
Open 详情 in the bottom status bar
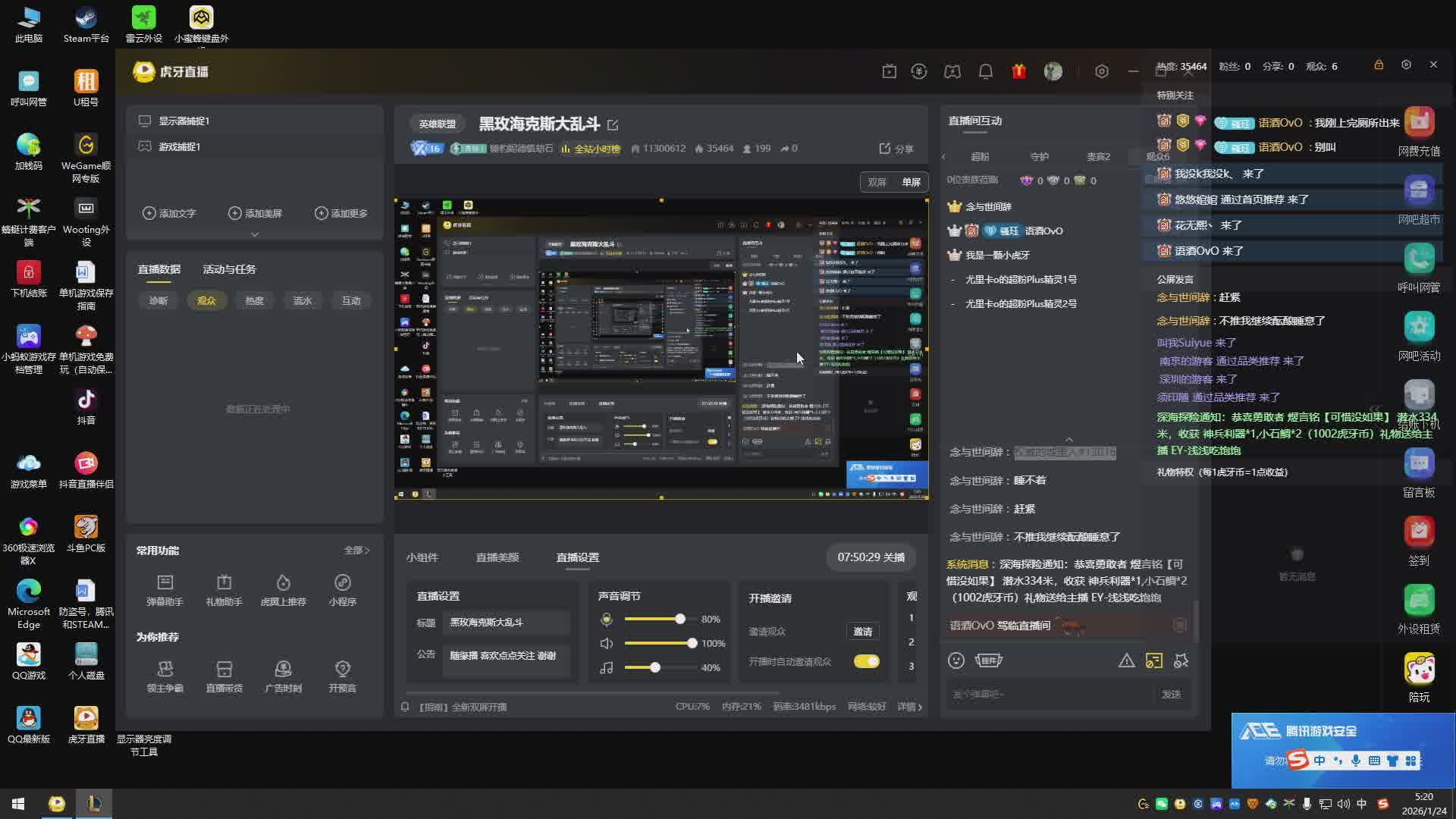click(x=907, y=706)
